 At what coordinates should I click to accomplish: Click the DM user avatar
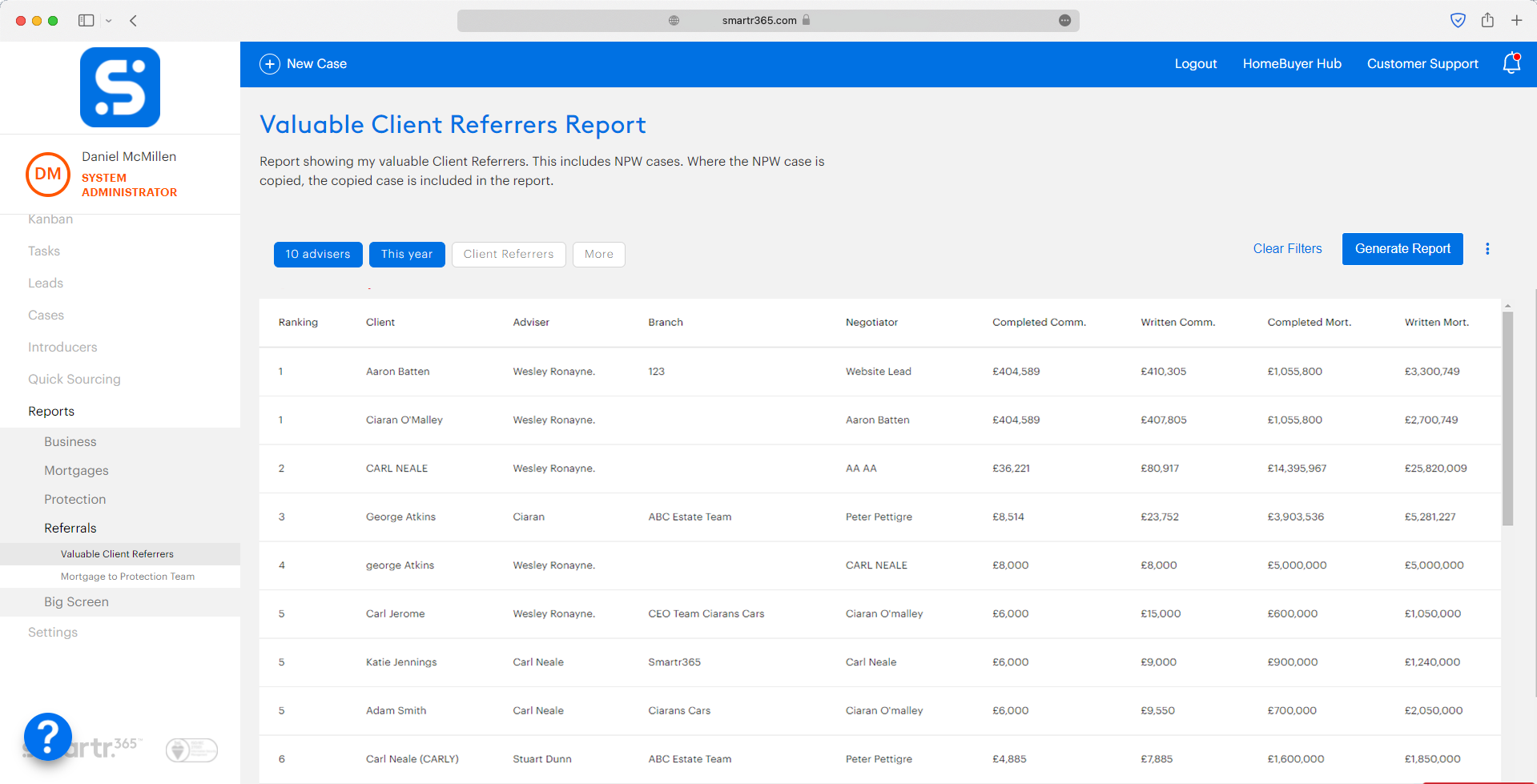48,174
